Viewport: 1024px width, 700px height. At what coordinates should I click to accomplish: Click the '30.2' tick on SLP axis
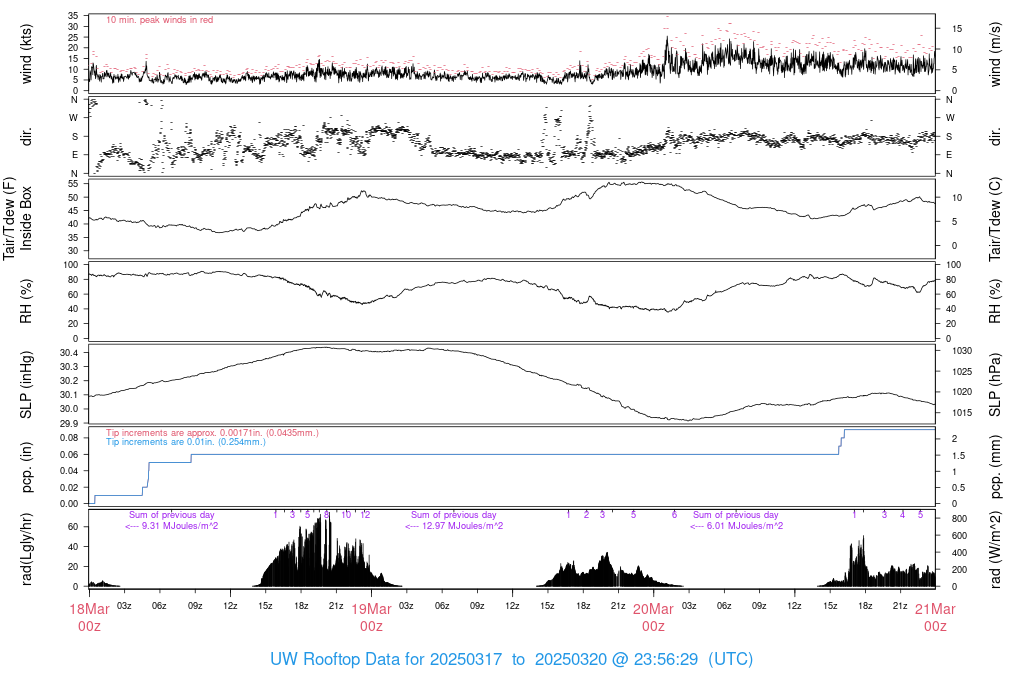(x=69, y=381)
